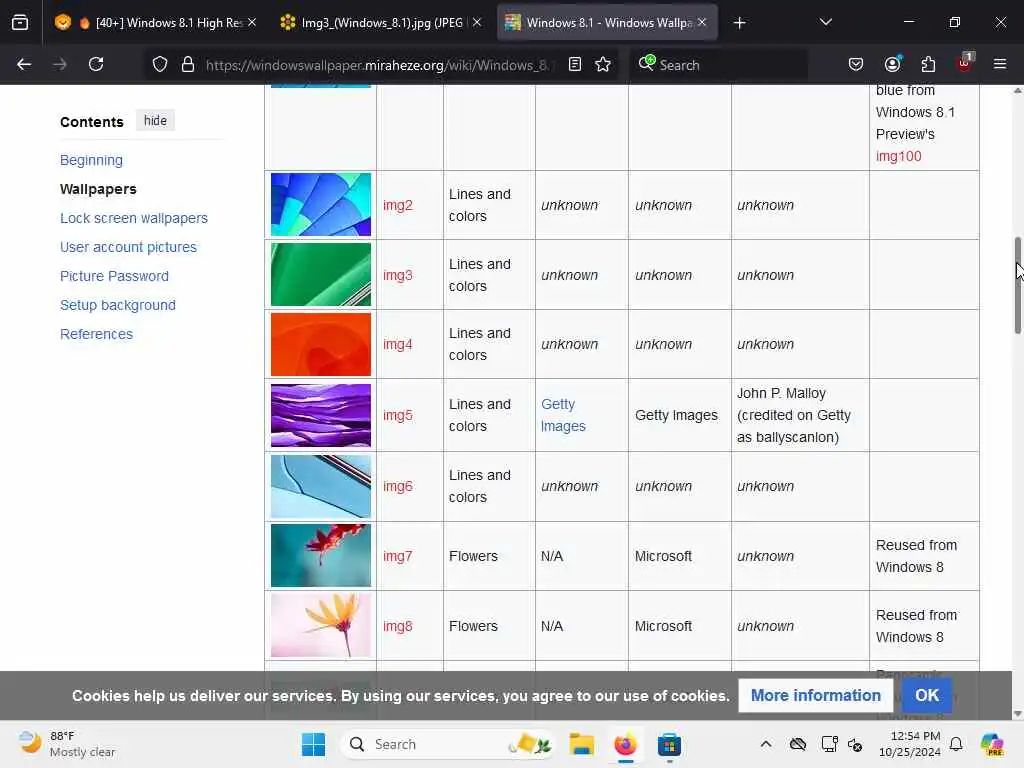
Task: Open a new tab
Action: coord(739,23)
